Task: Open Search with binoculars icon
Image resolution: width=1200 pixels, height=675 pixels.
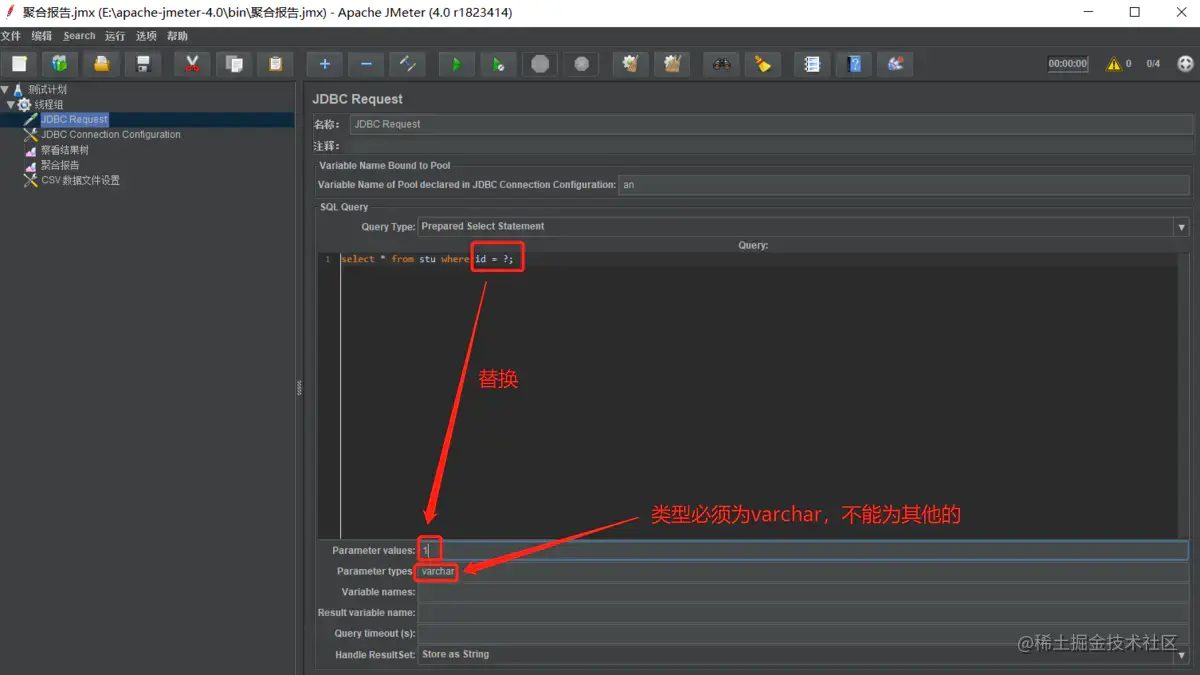Action: 721,64
